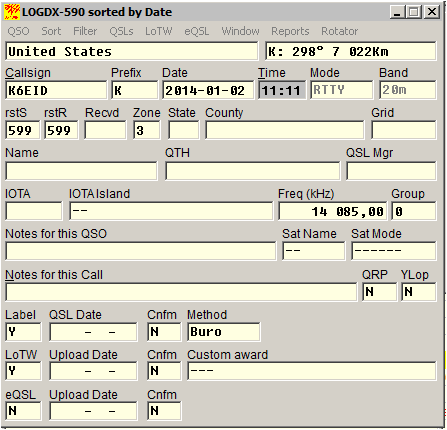
Task: Open the Rotator menu
Action: click(x=339, y=31)
